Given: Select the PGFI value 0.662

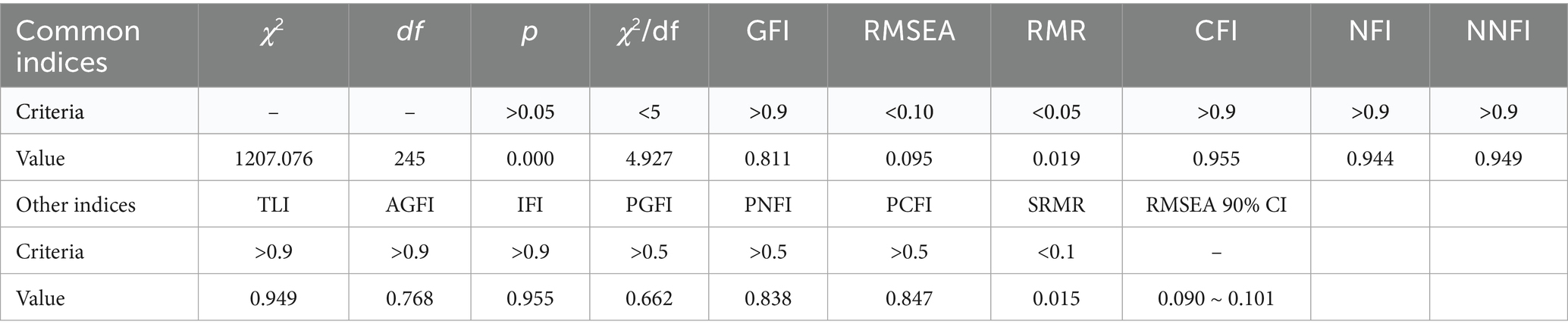Looking at the screenshot, I should 649,298.
